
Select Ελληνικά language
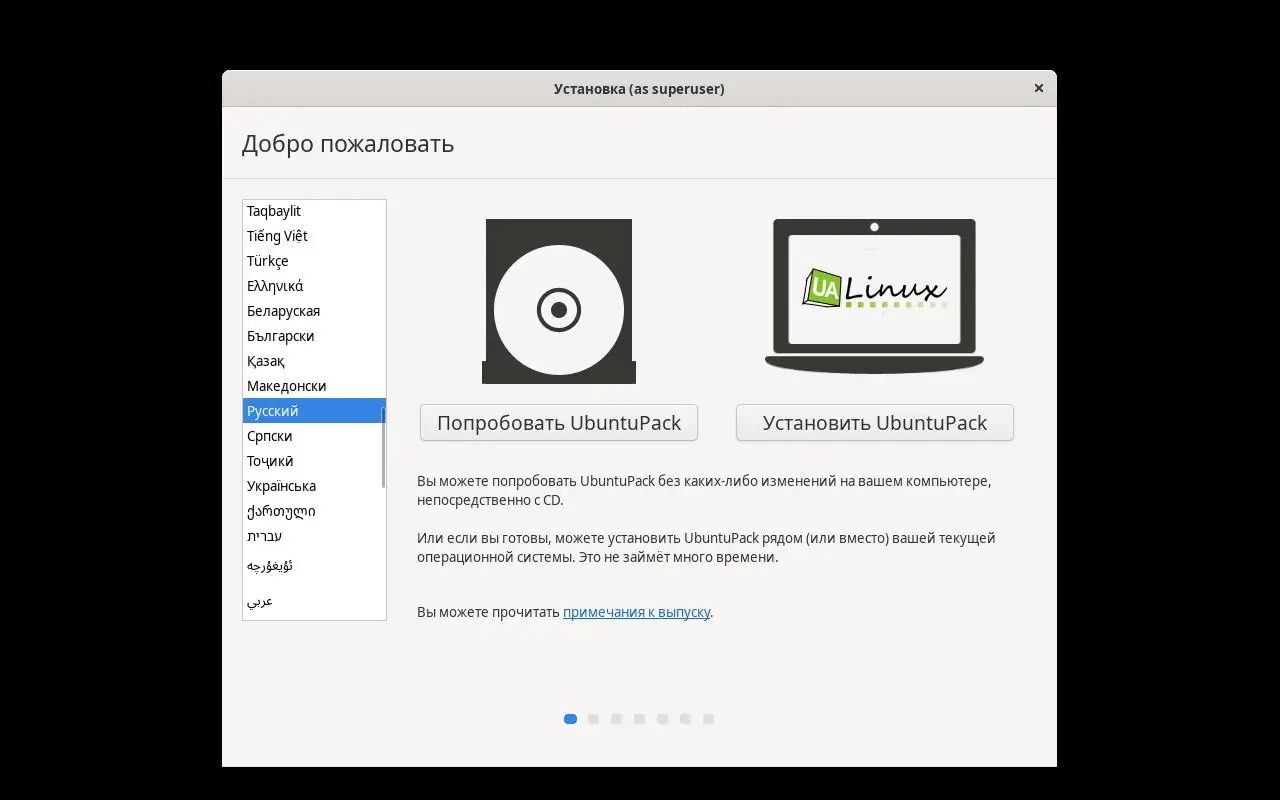pos(314,286)
